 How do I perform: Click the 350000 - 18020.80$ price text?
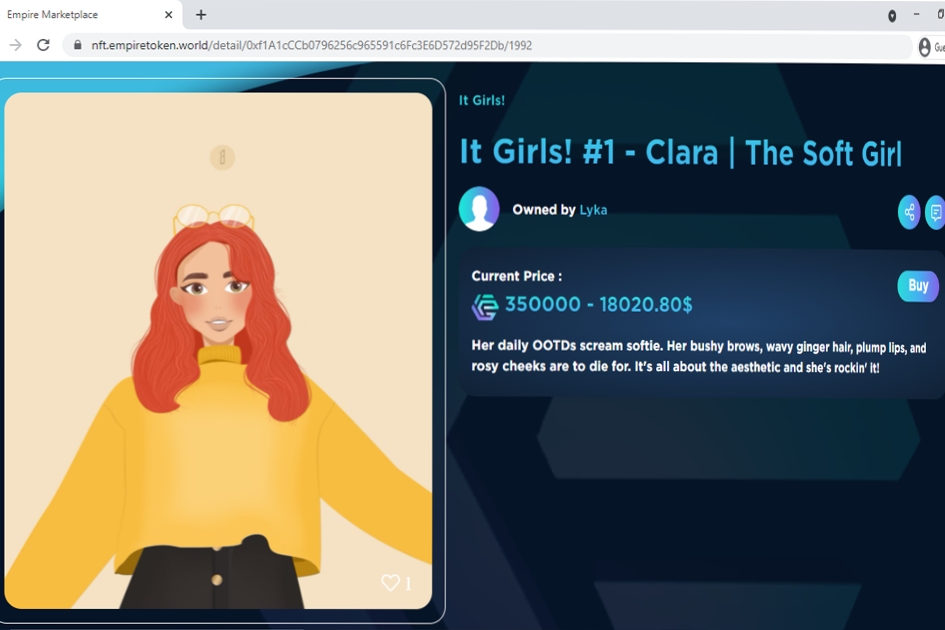pyautogui.click(x=598, y=305)
